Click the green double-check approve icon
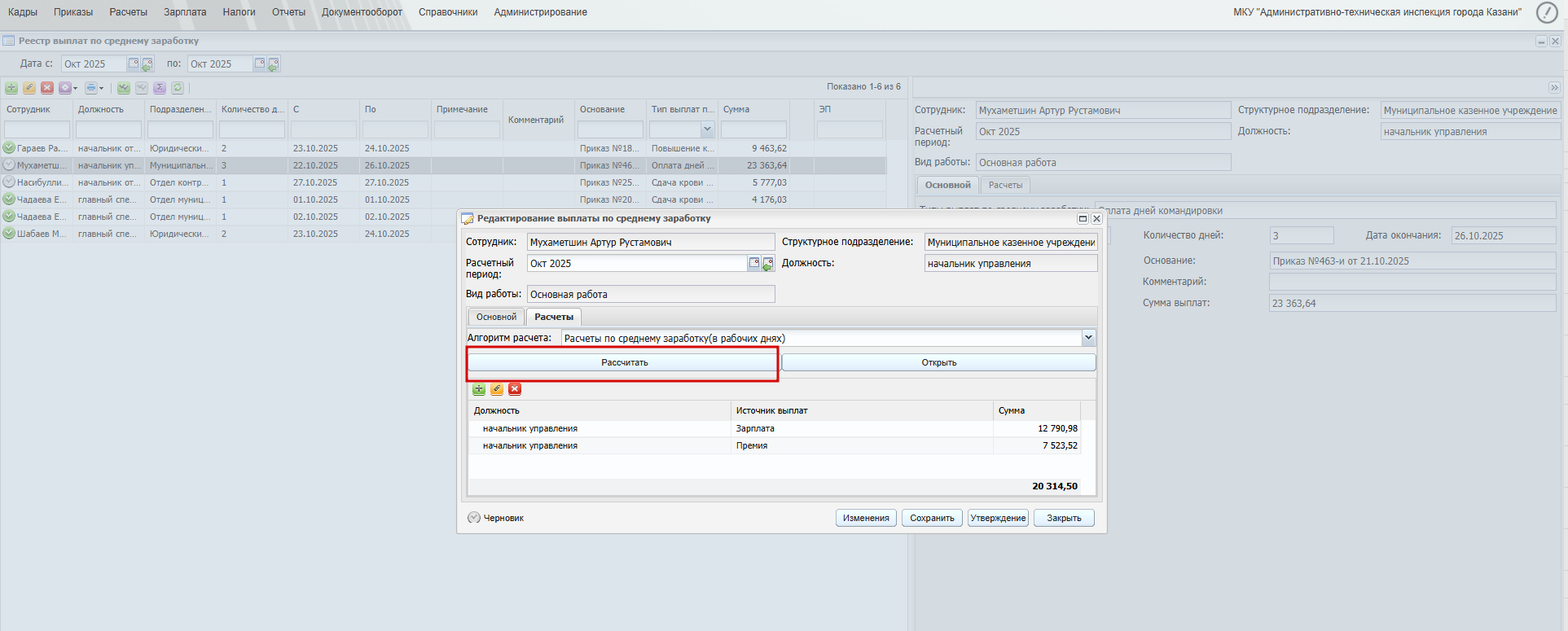 point(124,88)
